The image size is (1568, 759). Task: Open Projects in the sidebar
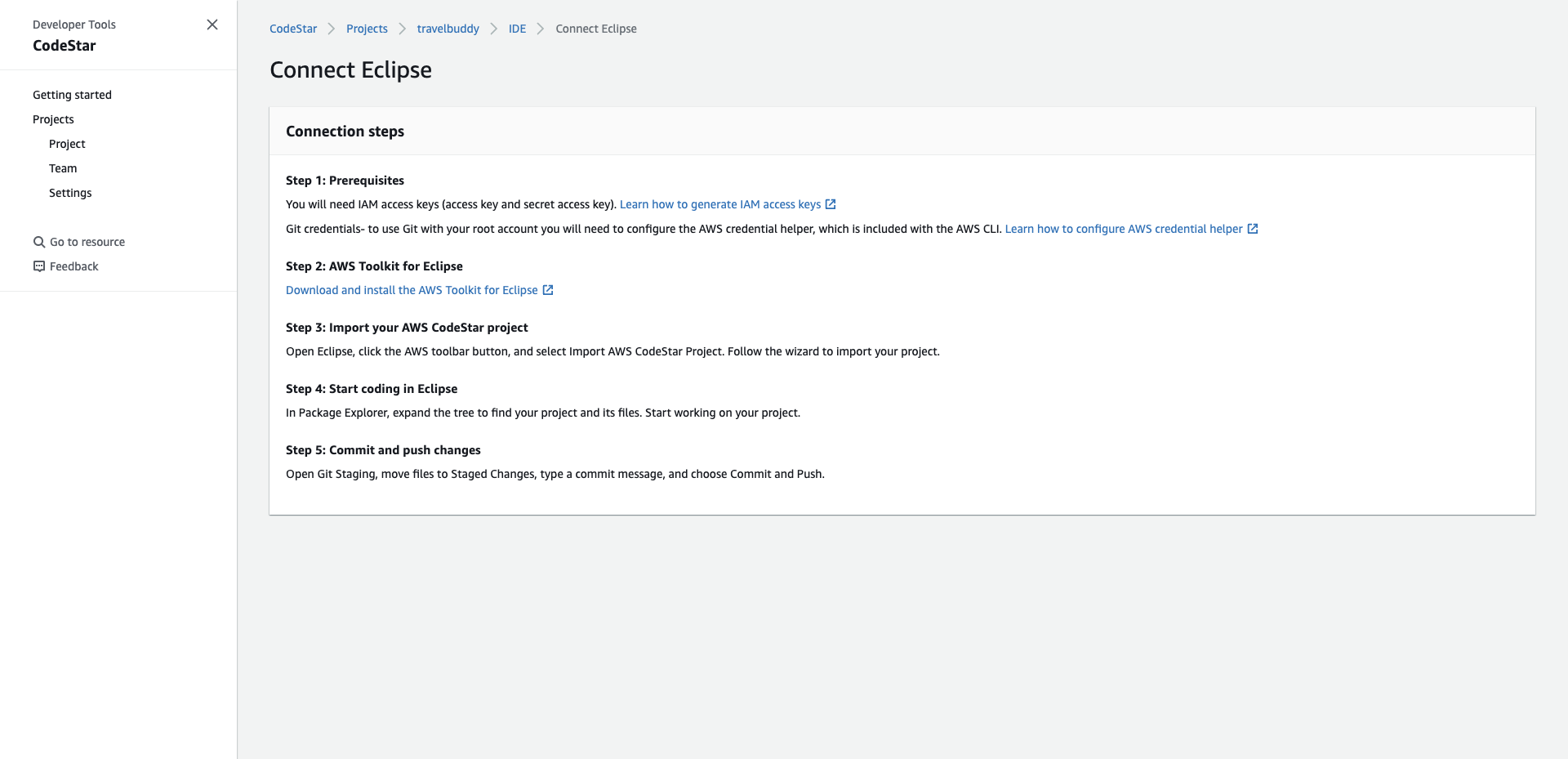click(x=53, y=119)
